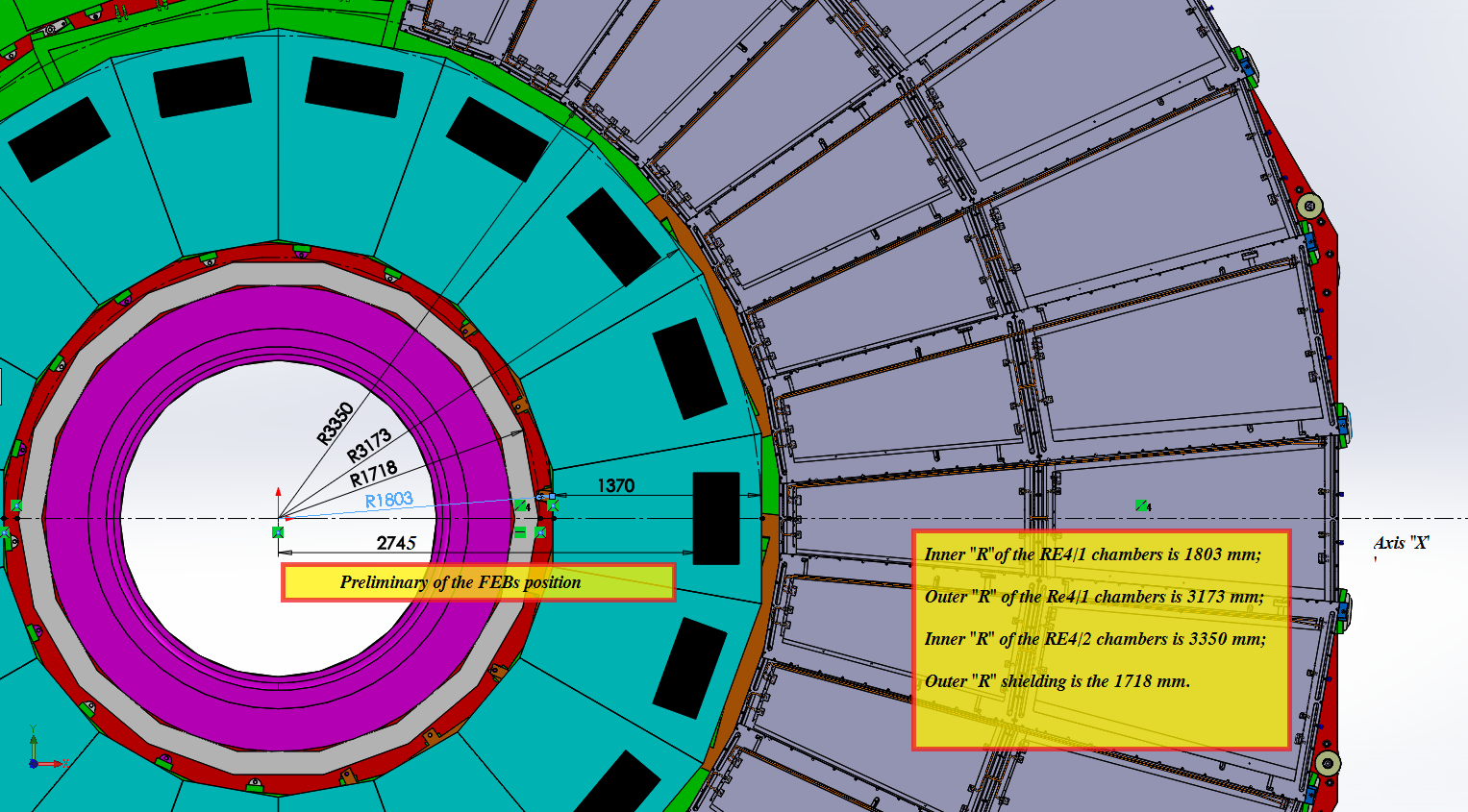Pick the blue R1803 dimension text
This screenshot has height=812, width=1468.
(x=388, y=500)
